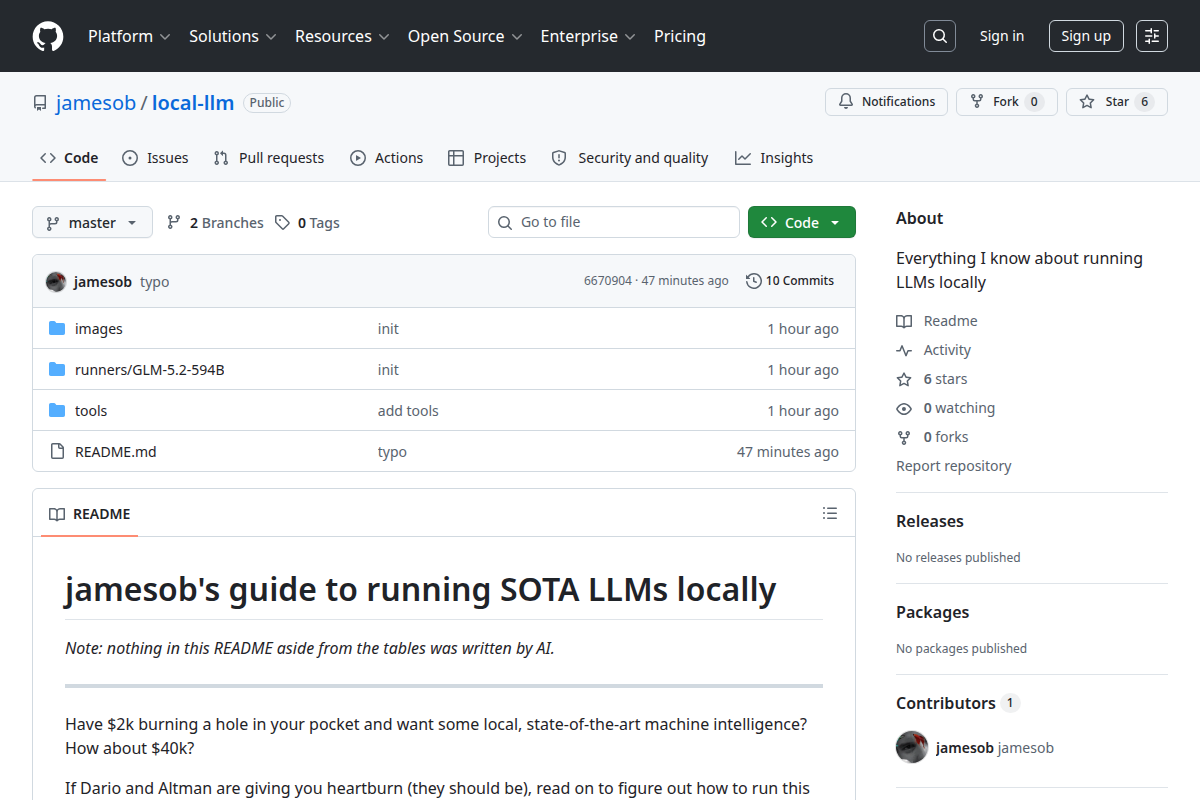Click the runners folder icon
The height and width of the screenshot is (800, 1200).
point(57,370)
